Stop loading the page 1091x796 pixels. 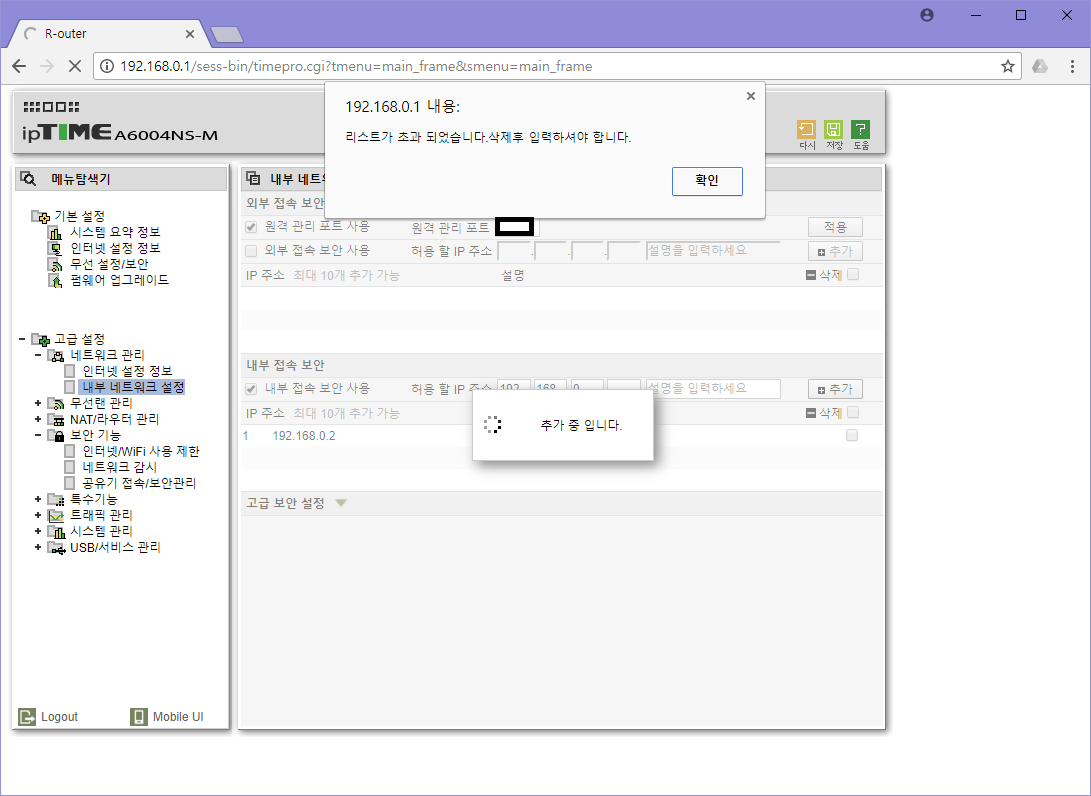74,66
